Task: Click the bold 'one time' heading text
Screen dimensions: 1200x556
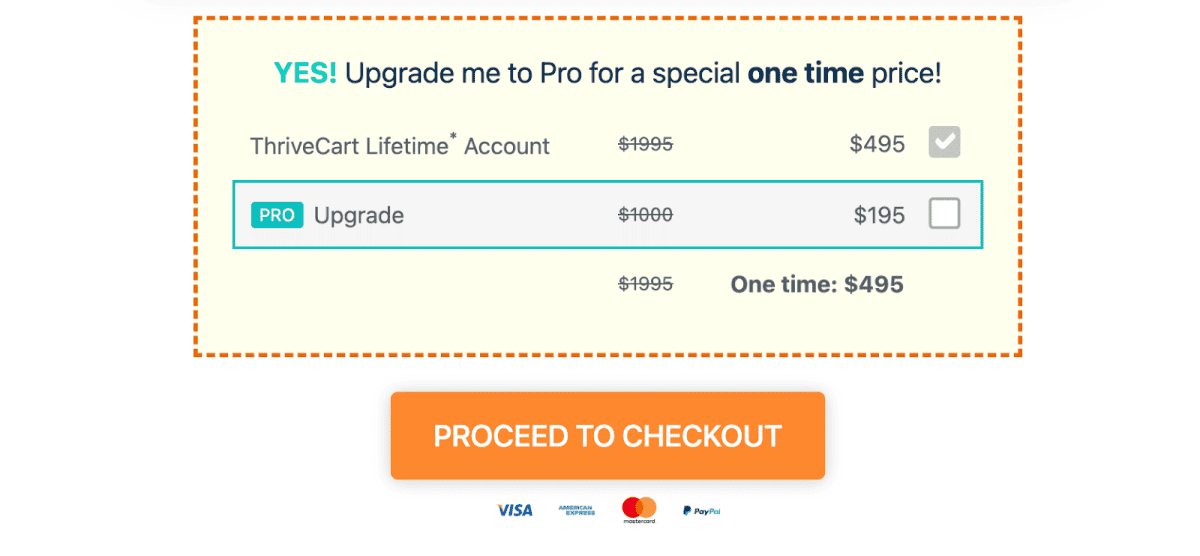Action: tap(805, 73)
